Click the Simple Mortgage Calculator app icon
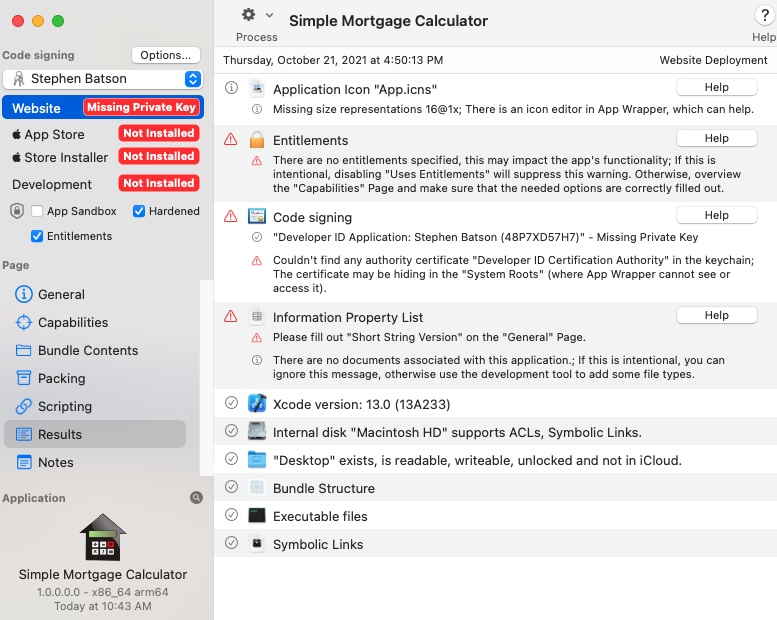 pos(103,538)
